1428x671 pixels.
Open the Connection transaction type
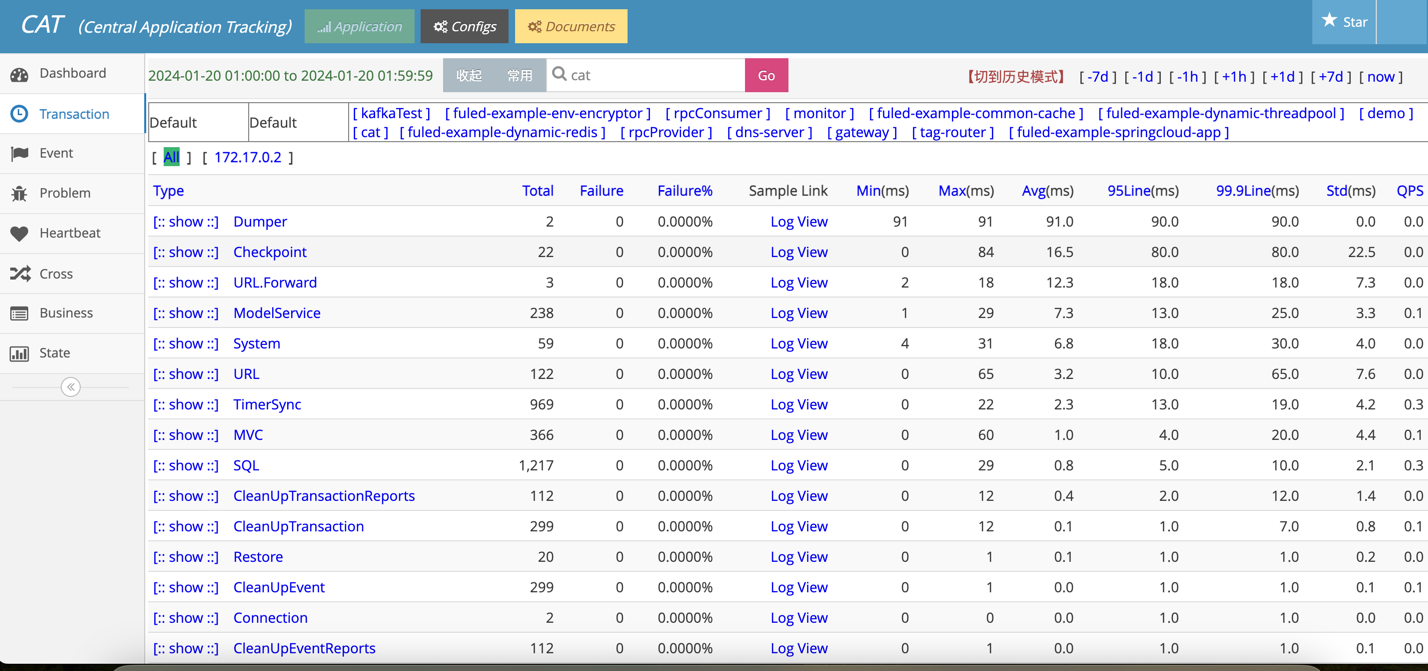(270, 618)
